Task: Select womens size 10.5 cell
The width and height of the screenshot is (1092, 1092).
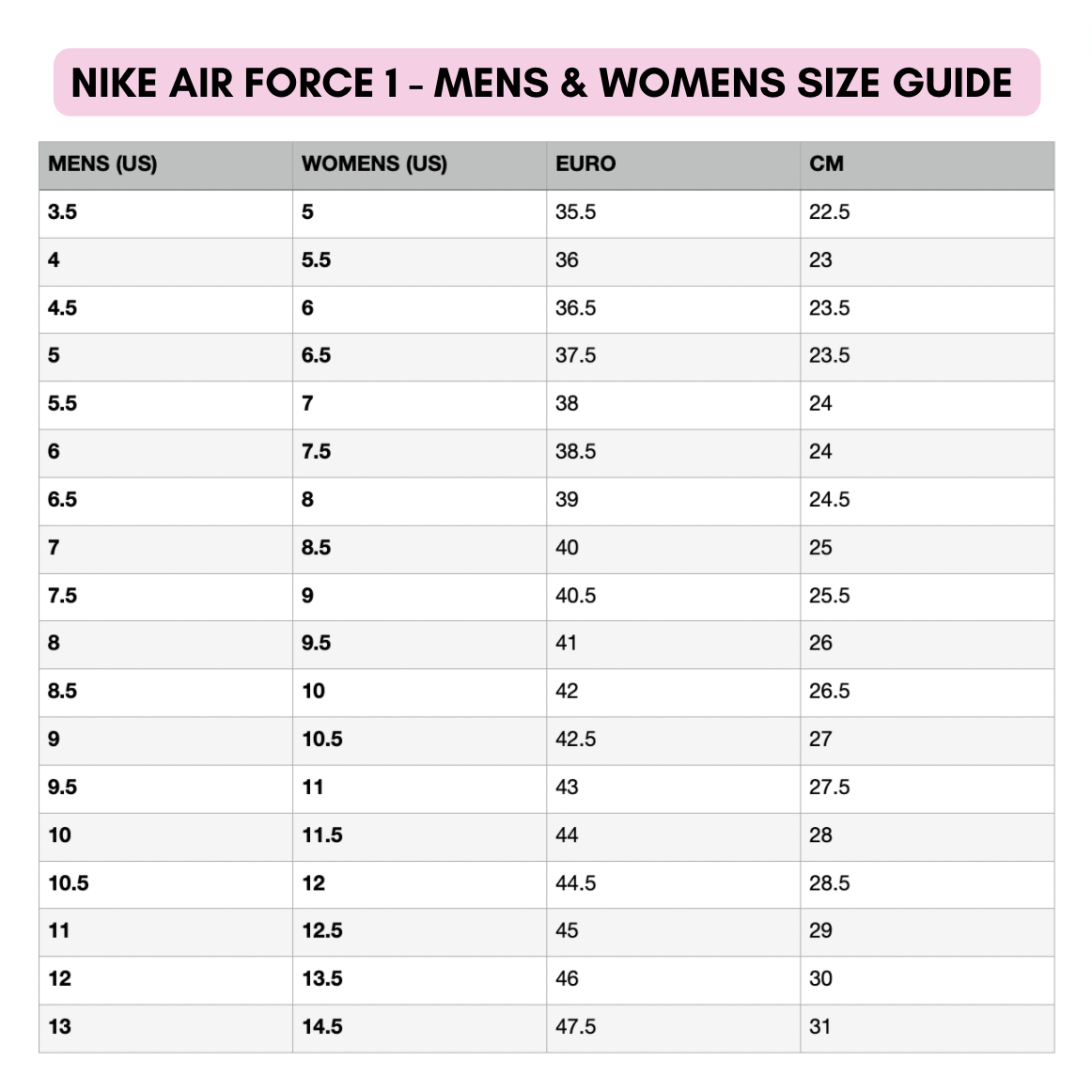Action: point(321,740)
